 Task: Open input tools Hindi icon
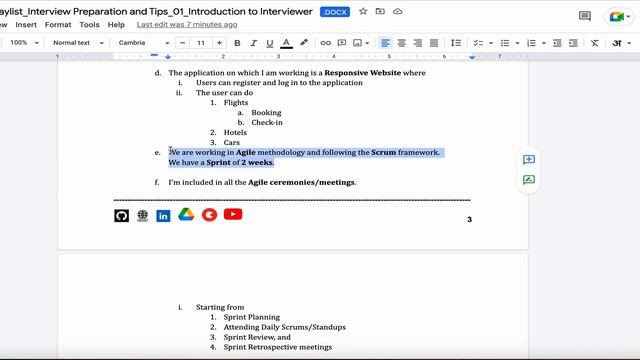[x=617, y=43]
